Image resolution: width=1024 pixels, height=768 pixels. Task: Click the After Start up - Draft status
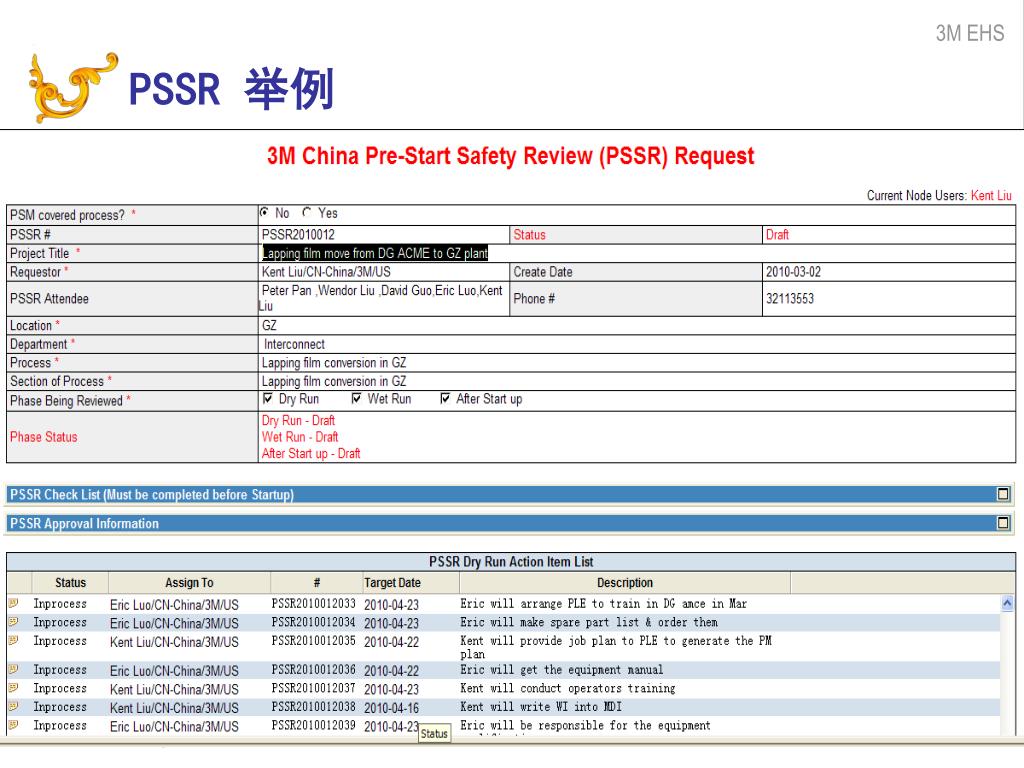[x=311, y=453]
